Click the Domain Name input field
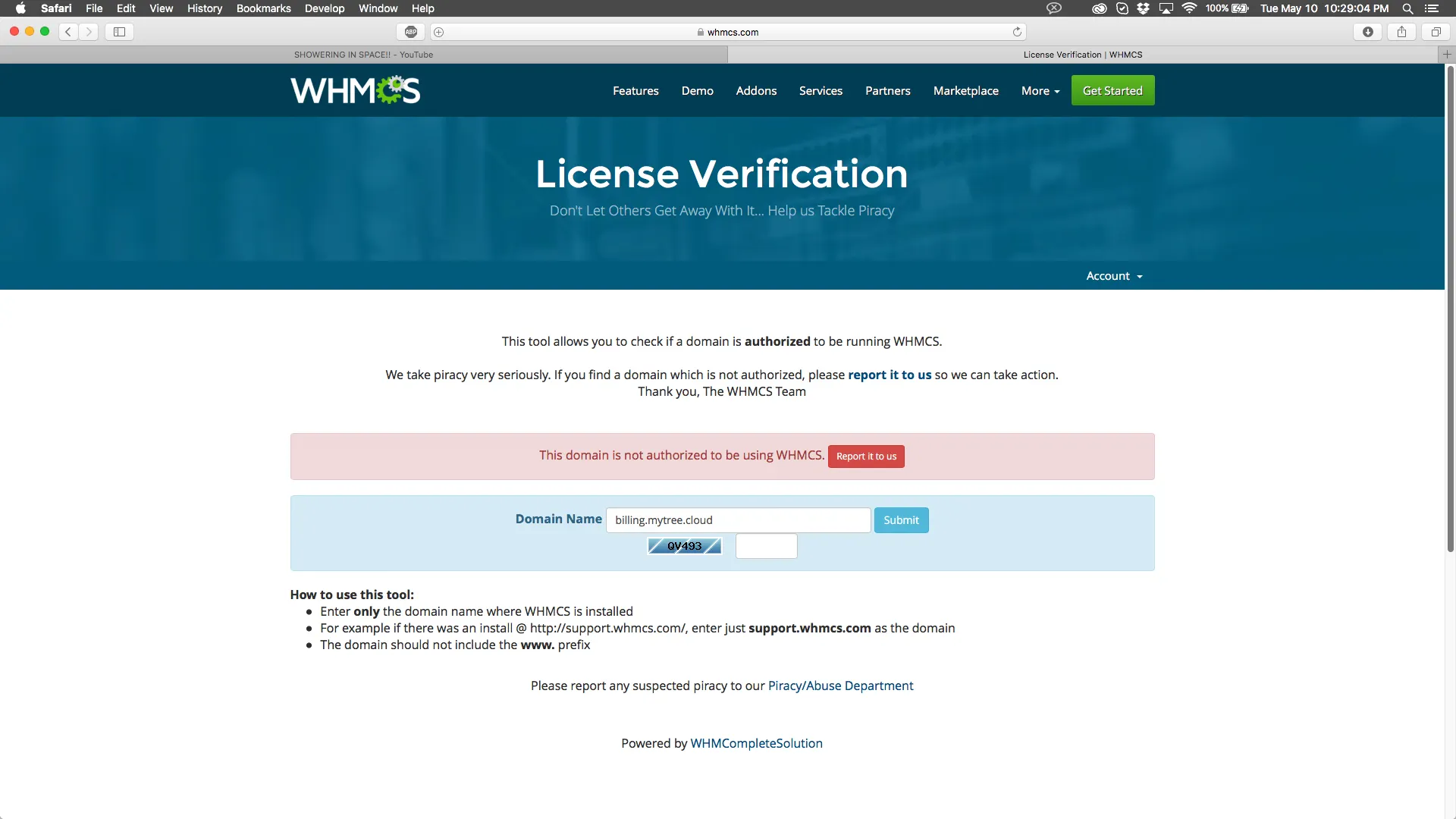1456x819 pixels. (738, 520)
